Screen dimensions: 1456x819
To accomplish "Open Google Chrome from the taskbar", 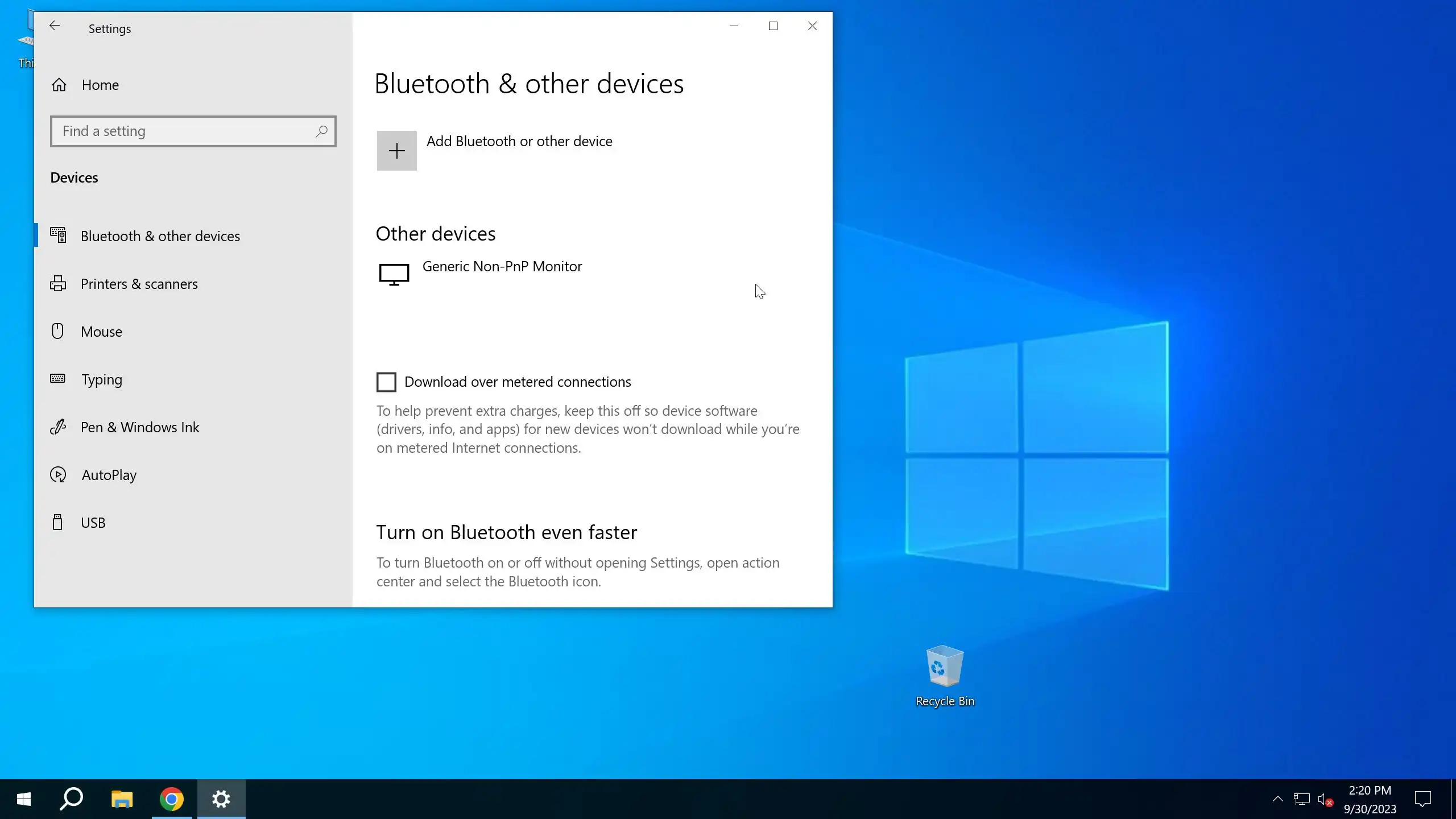I will (171, 799).
